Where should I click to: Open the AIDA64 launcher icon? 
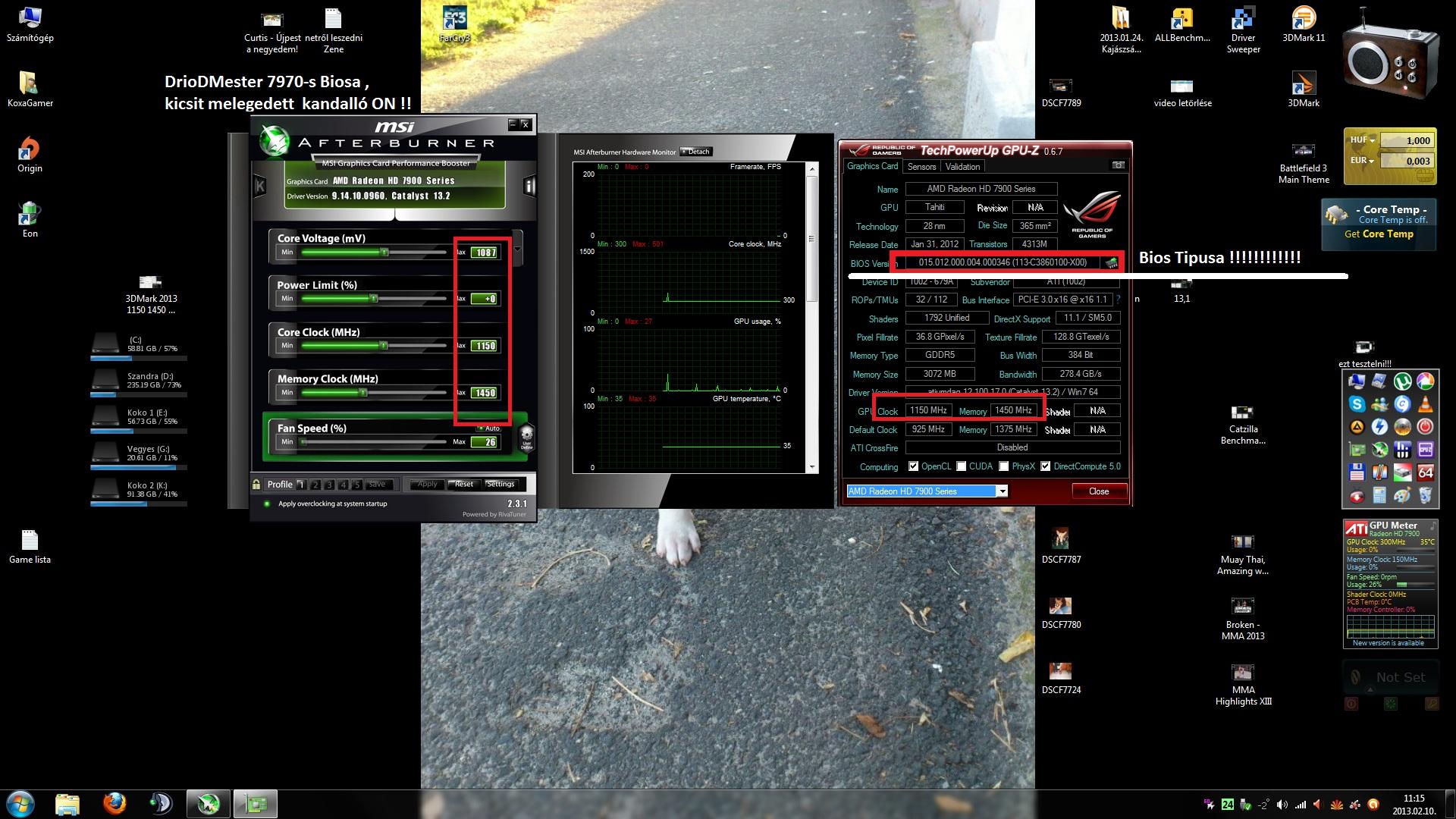[1426, 472]
